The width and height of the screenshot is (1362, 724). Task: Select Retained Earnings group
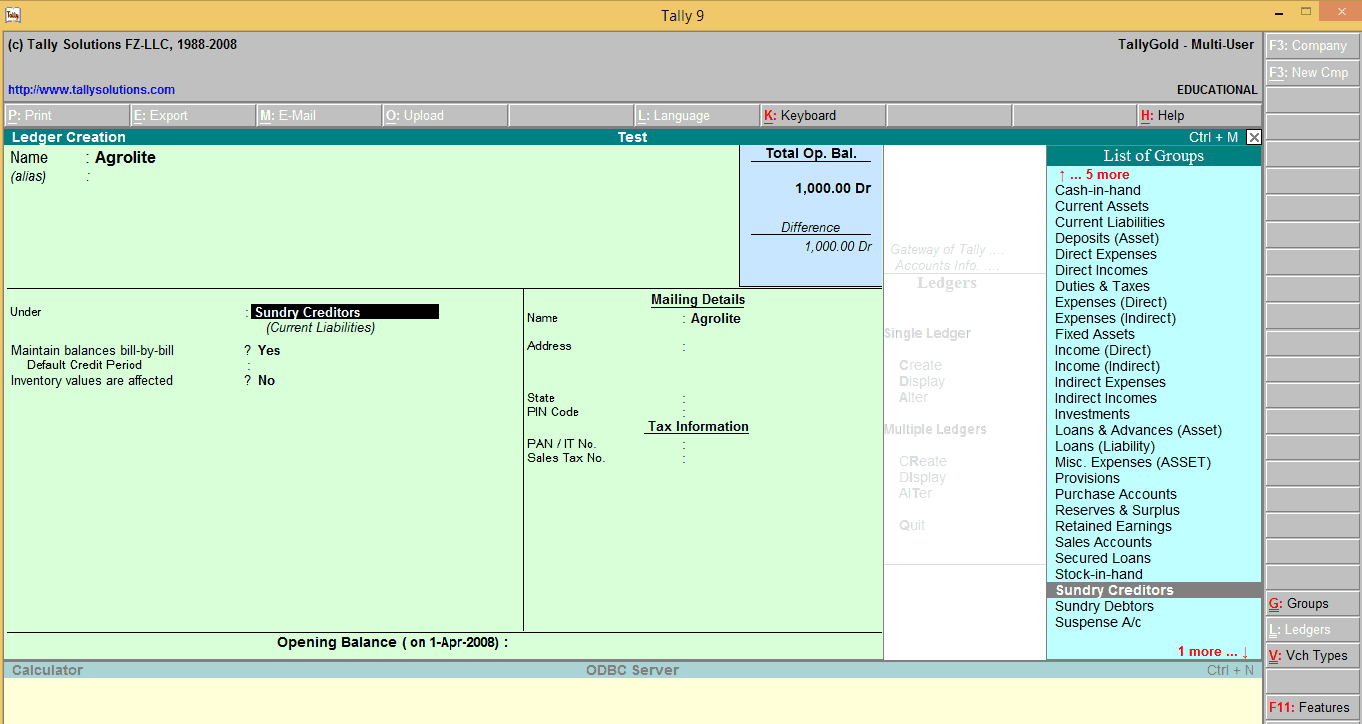click(1113, 527)
